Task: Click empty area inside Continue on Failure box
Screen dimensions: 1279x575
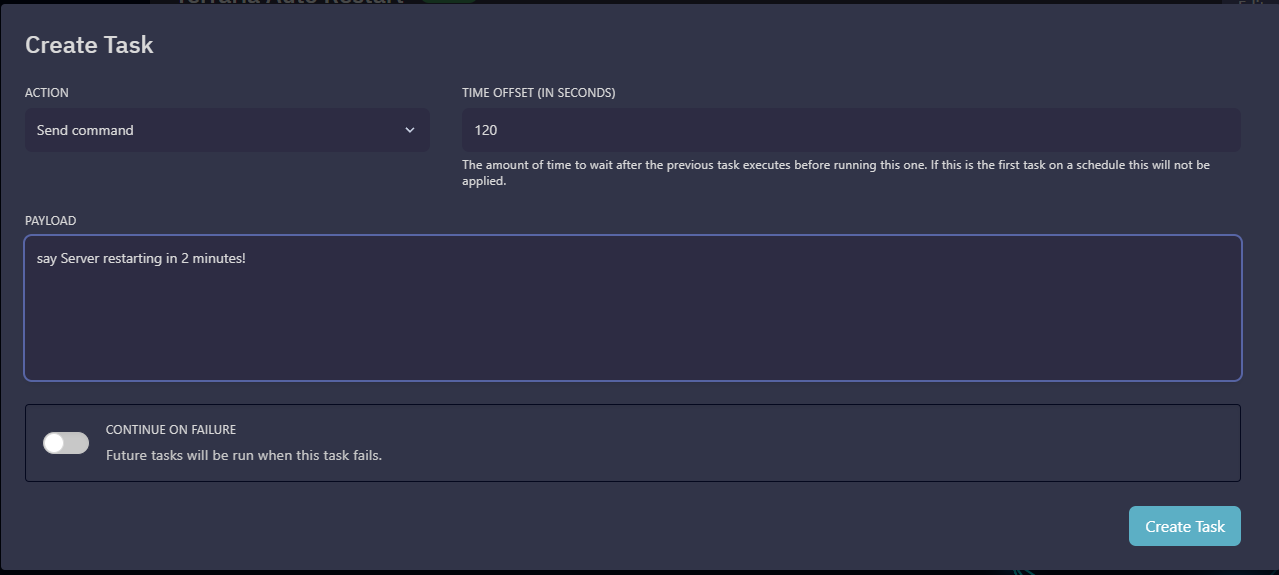Action: pyautogui.click(x=800, y=443)
